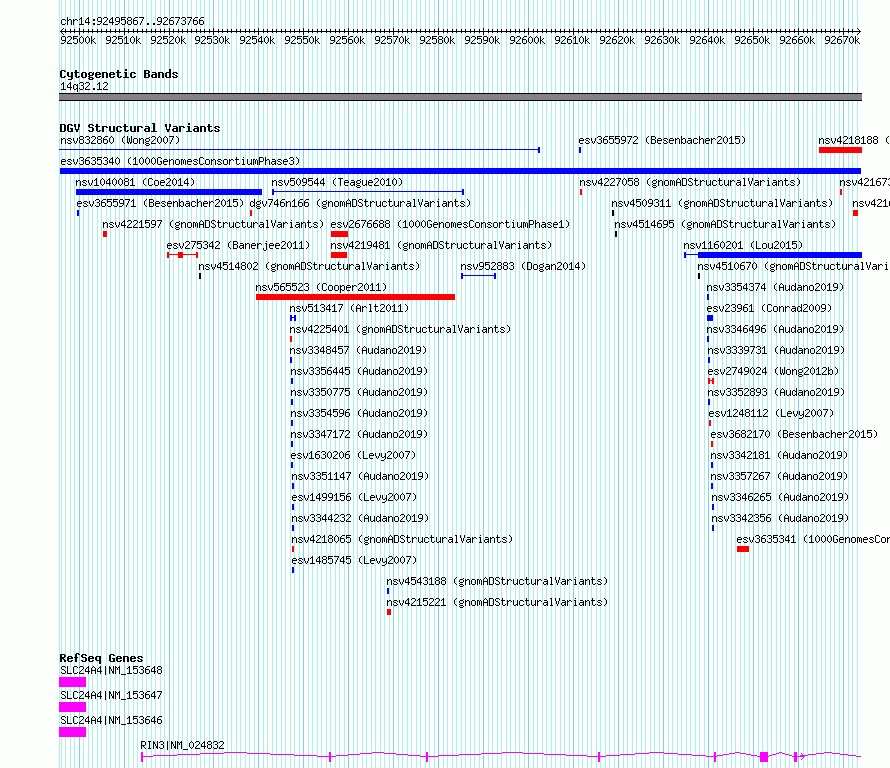Click esv3655971 (Besenbacher2015) label
The height and width of the screenshot is (768, 890).
160,203
